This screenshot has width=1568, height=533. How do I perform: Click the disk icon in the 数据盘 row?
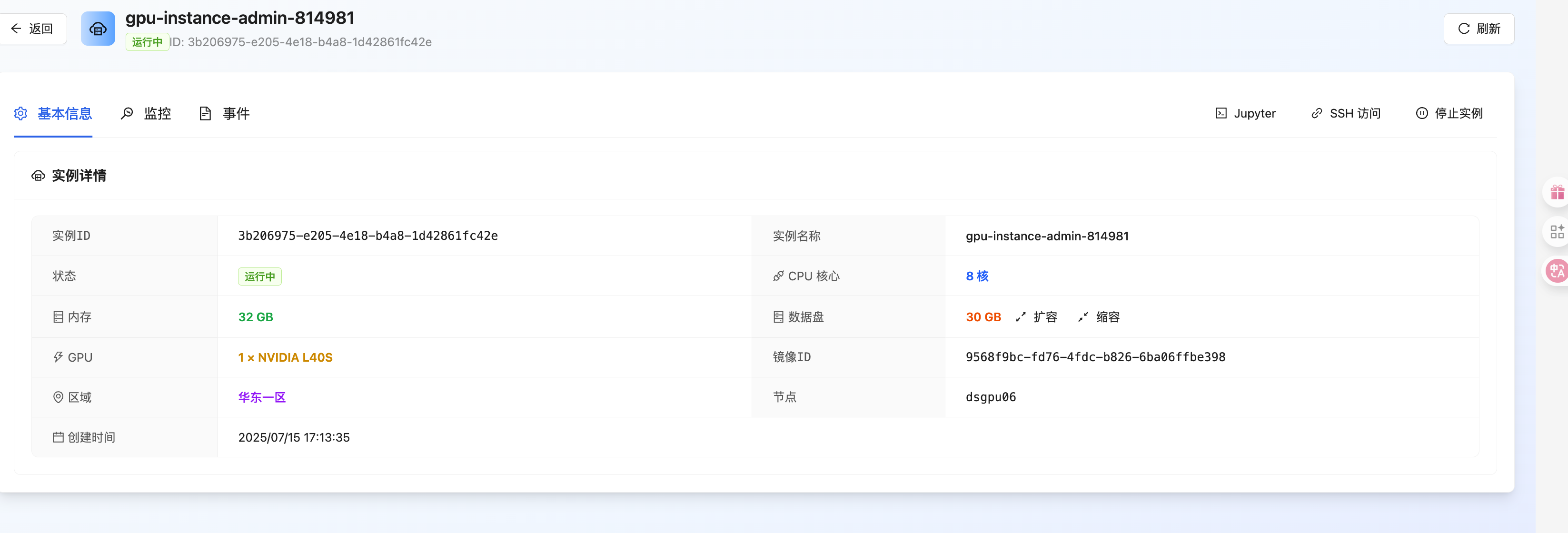click(x=777, y=316)
